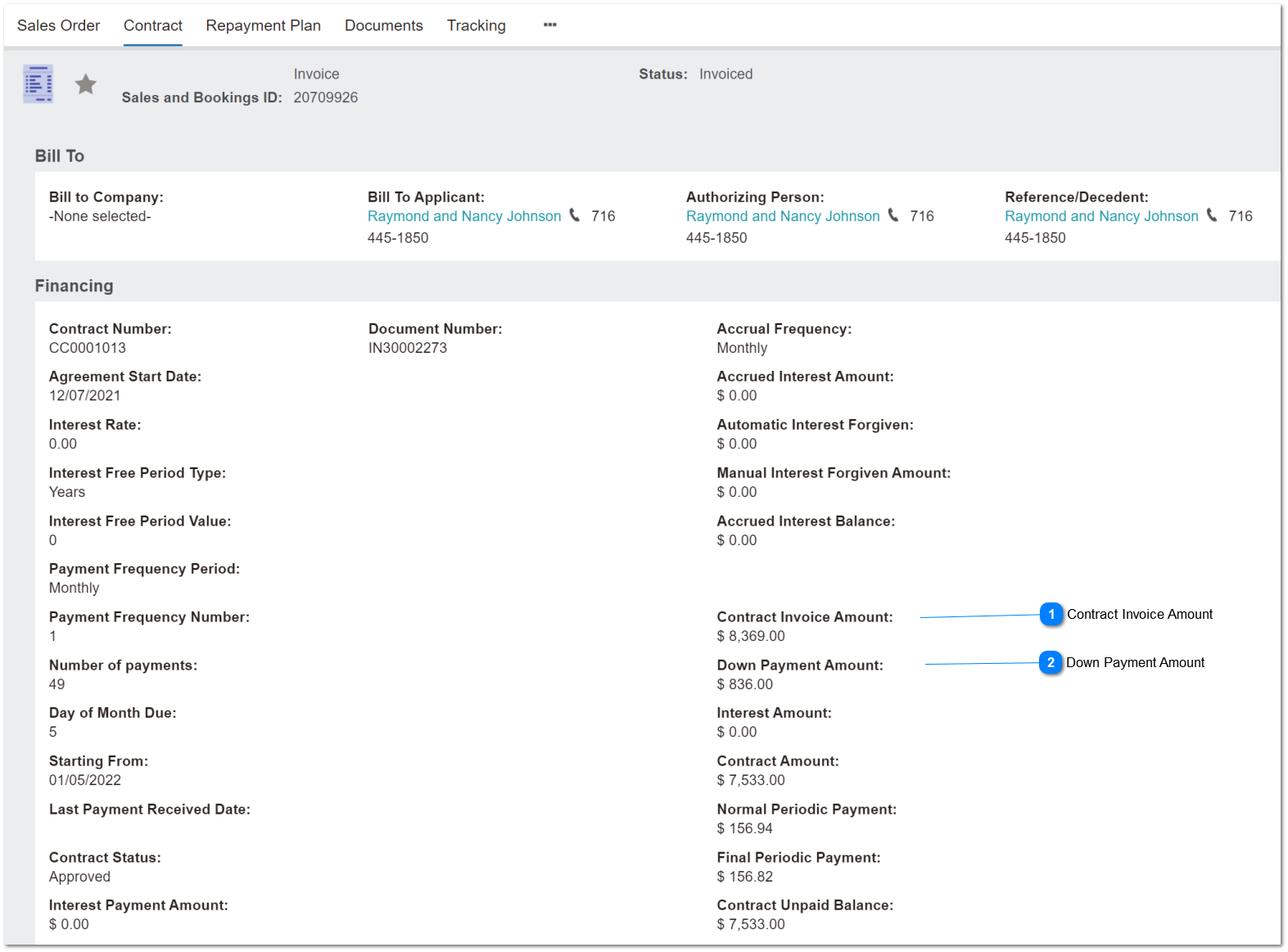Screen dimensions: 1288x952
Task: Click the agreement start date 12/07/2021
Action: 85,395
